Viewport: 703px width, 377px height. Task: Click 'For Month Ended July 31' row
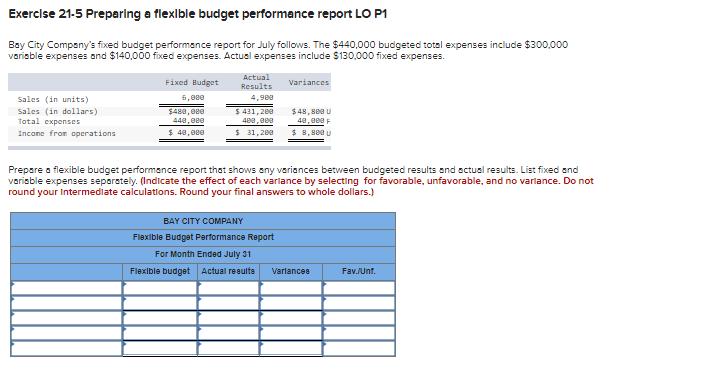[x=203, y=254]
